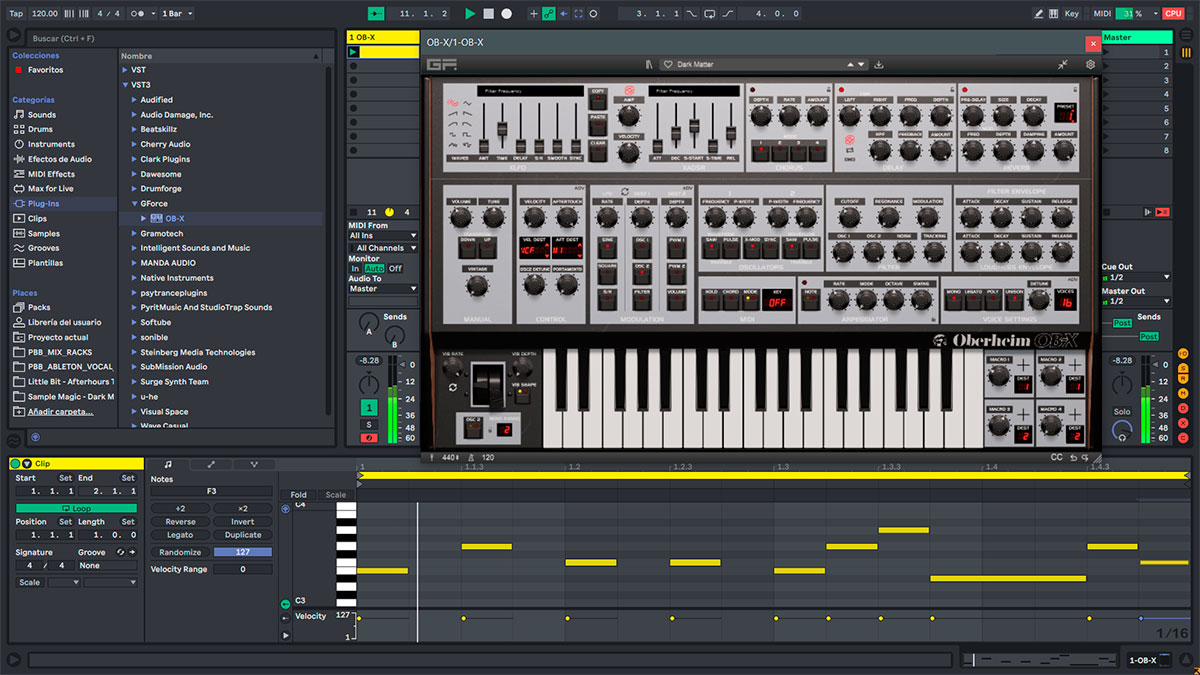Open the Drums category in the browser

coord(40,129)
